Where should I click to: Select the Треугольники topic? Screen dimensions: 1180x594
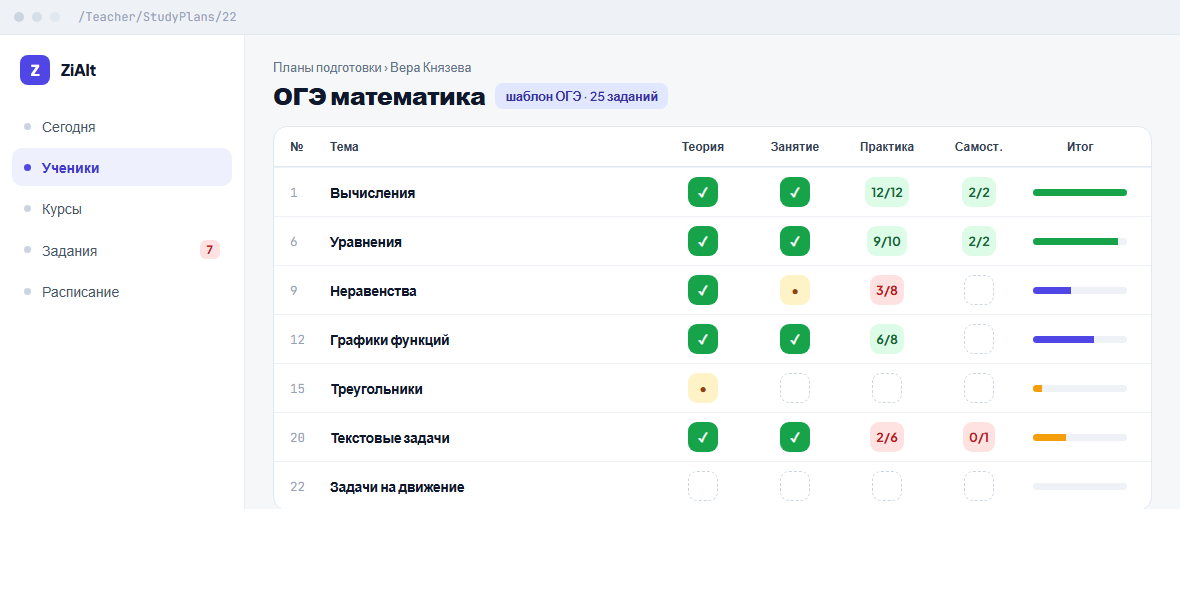coord(376,389)
